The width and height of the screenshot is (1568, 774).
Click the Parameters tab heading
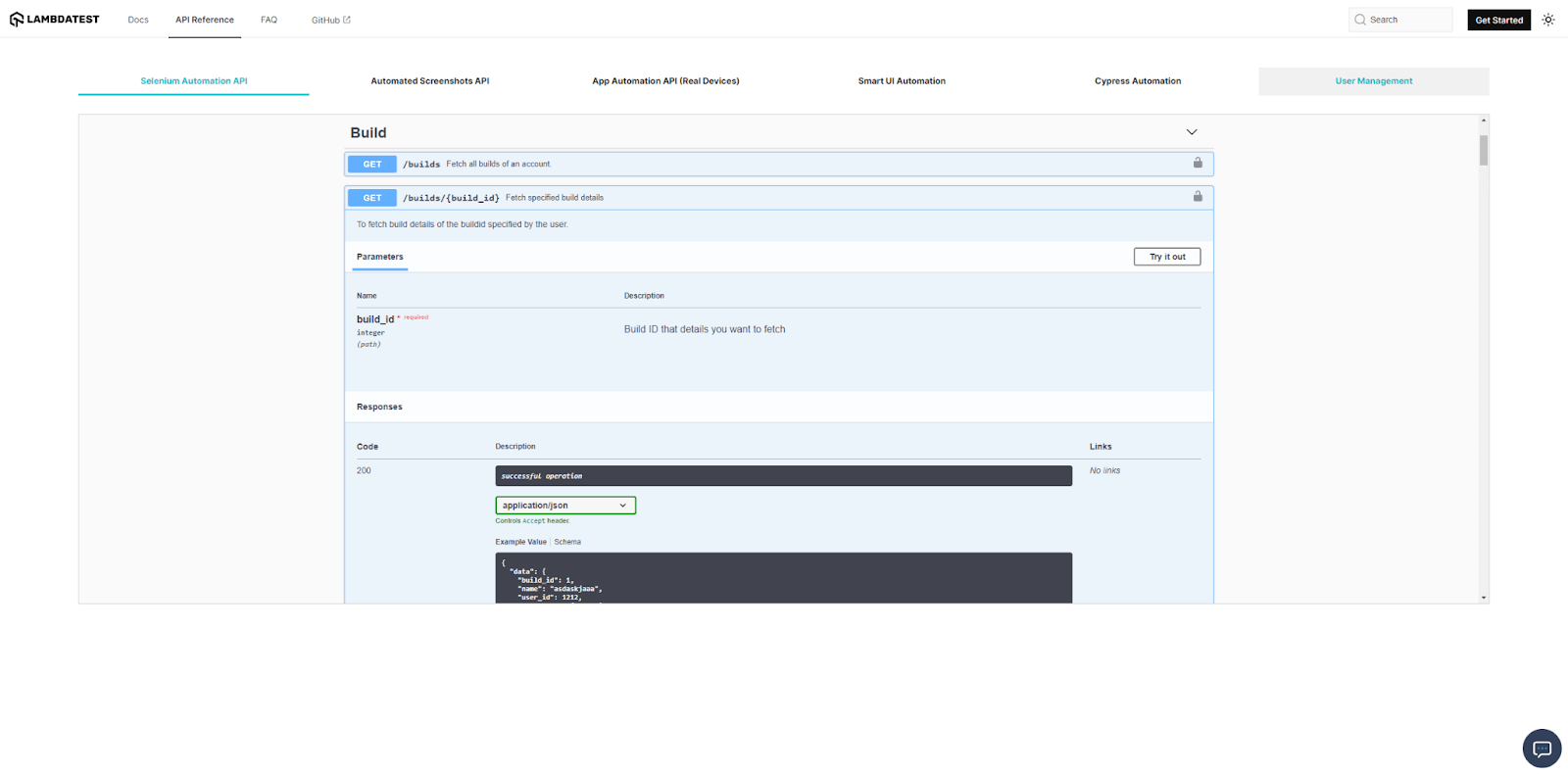380,257
